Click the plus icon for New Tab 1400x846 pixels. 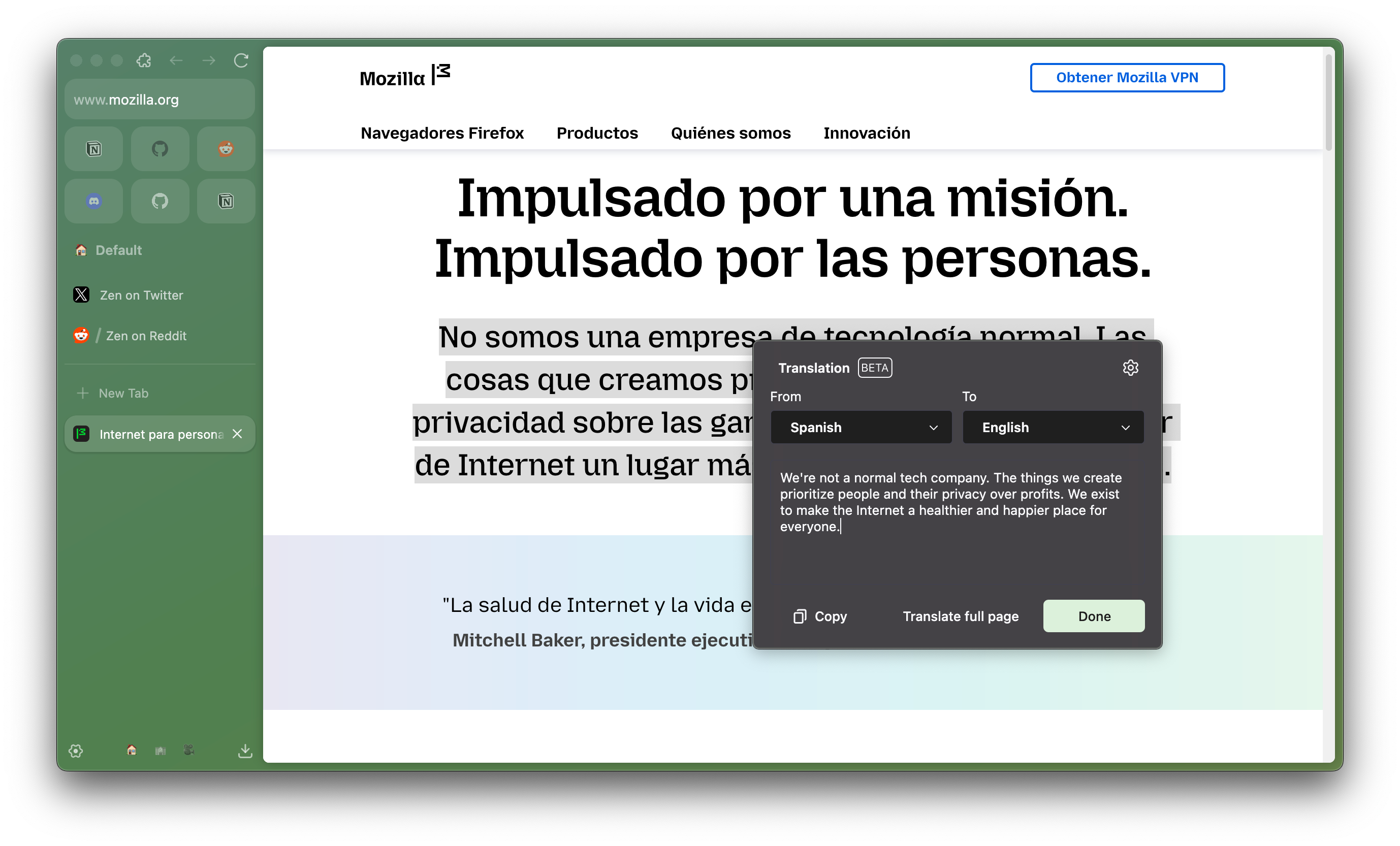[x=83, y=393]
